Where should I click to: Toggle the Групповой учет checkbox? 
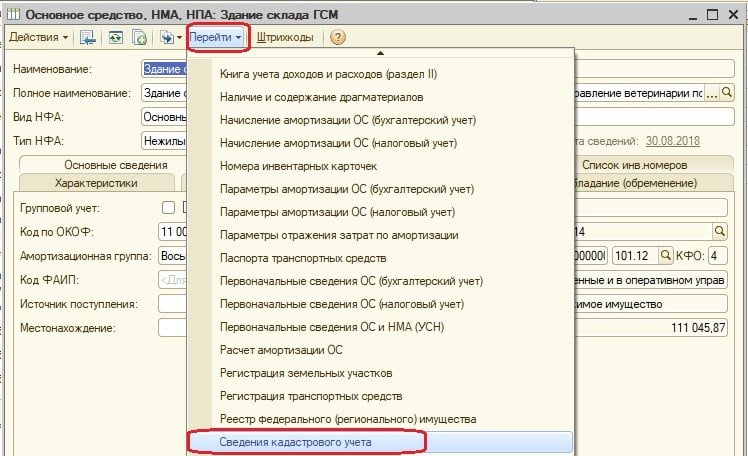coord(168,207)
